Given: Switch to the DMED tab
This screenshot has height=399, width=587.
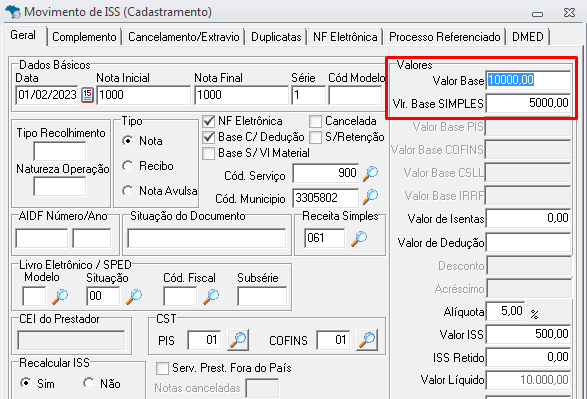Looking at the screenshot, I should 527,37.
